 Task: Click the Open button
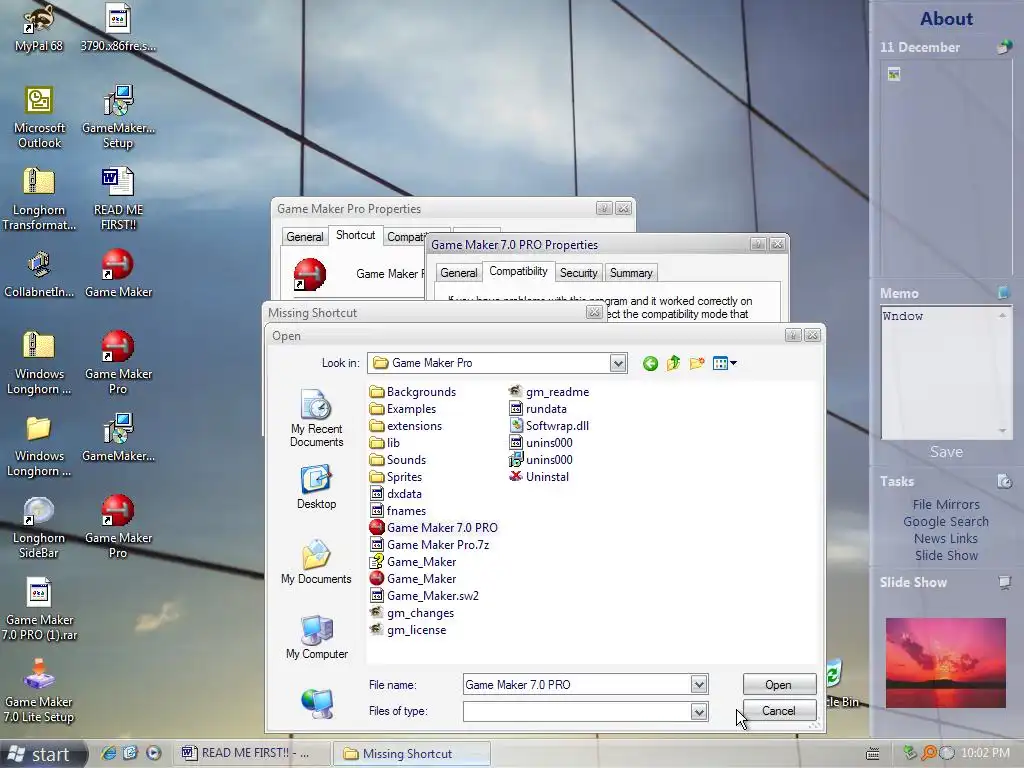pos(779,684)
